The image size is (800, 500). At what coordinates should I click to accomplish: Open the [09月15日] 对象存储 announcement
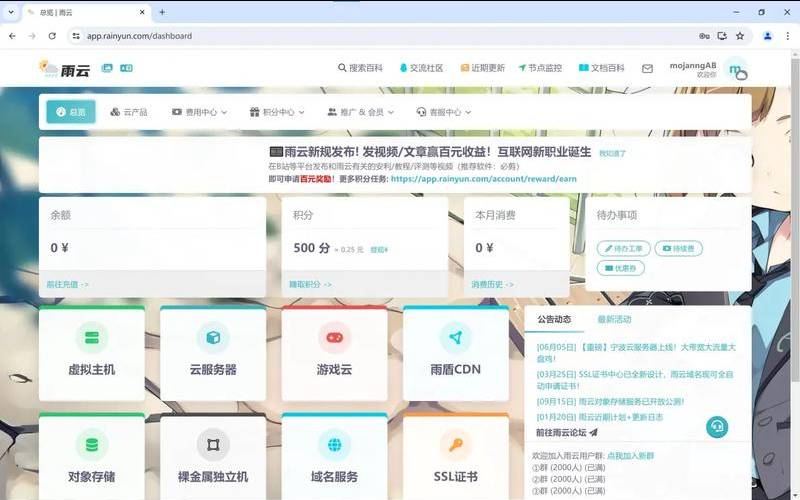(x=610, y=402)
